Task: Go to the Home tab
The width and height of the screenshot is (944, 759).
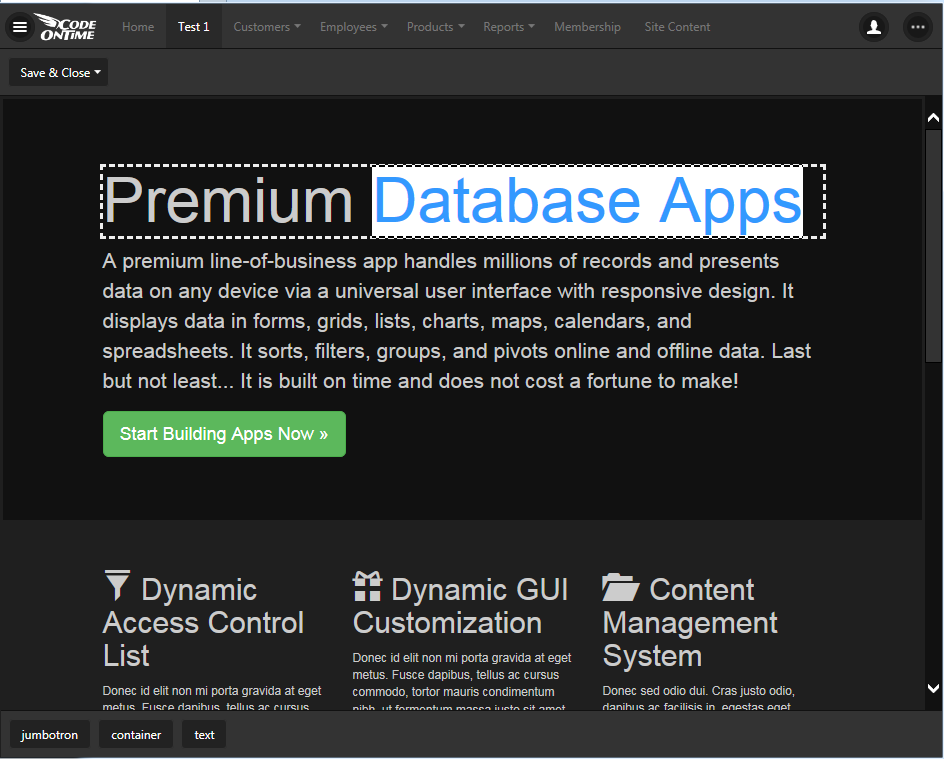Action: click(138, 27)
